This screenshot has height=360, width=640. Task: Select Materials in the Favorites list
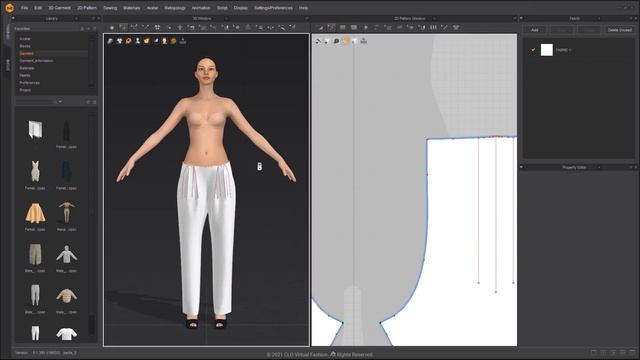(x=27, y=68)
